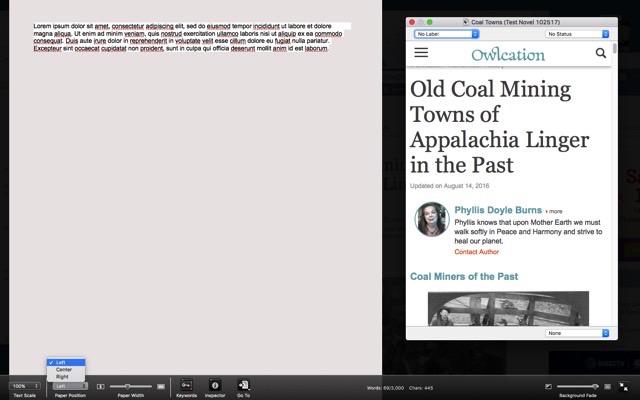The width and height of the screenshot is (640, 400).
Task: Open the Go To document icon
Action: pyautogui.click(x=243, y=385)
